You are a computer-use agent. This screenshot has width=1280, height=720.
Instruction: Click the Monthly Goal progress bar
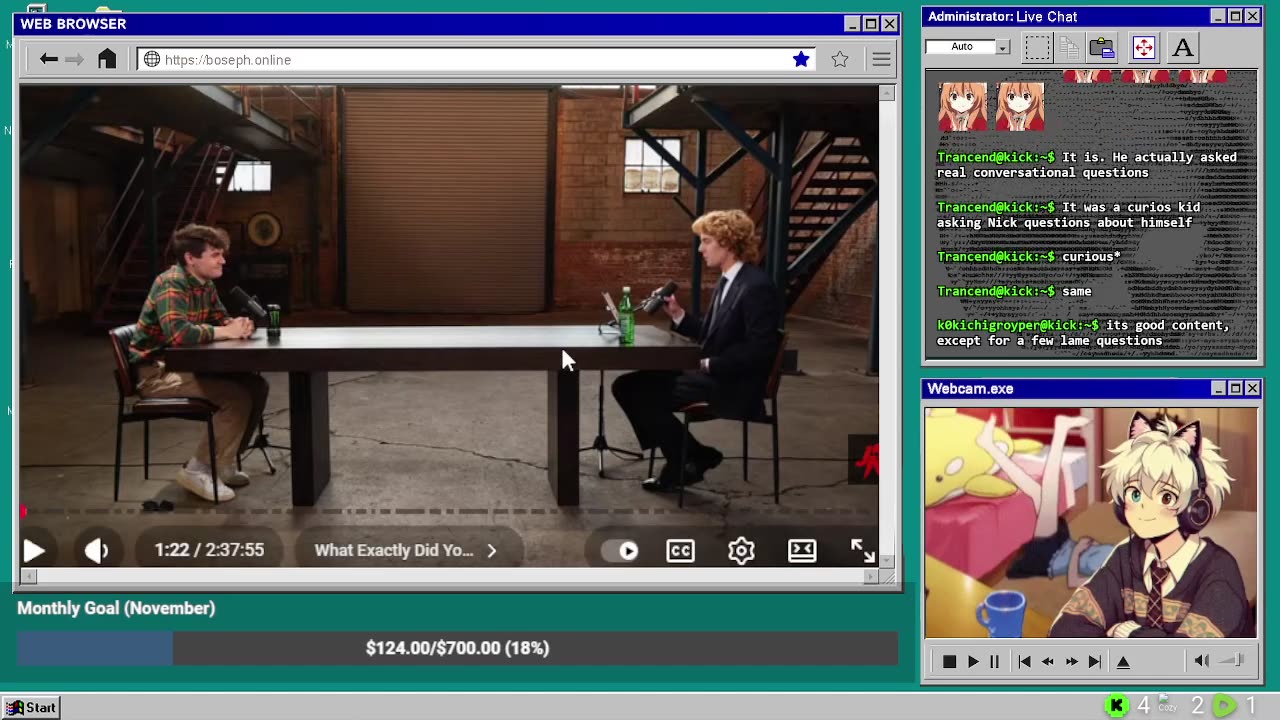click(457, 648)
